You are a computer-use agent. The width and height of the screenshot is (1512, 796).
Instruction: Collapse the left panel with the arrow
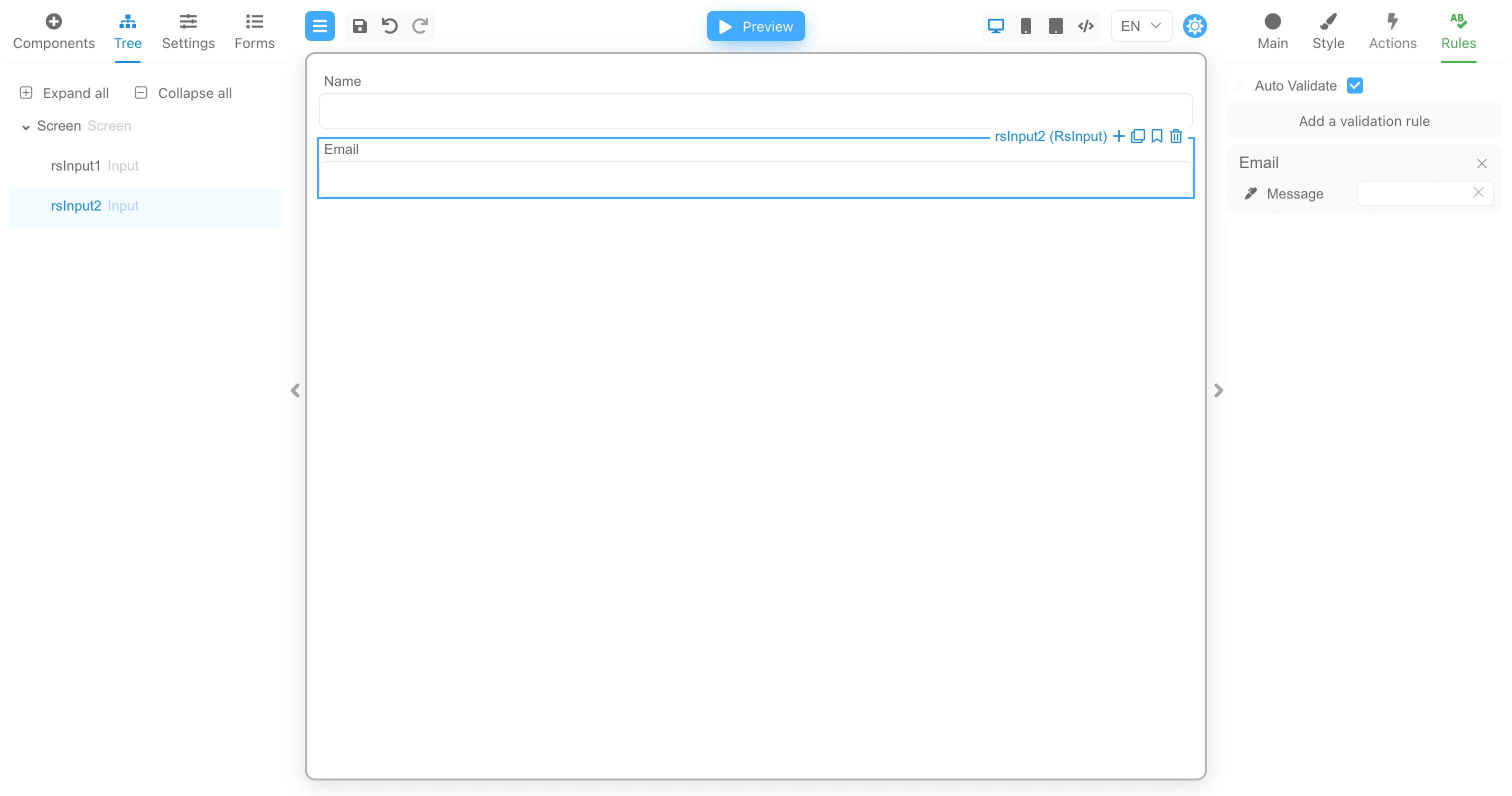coord(295,390)
